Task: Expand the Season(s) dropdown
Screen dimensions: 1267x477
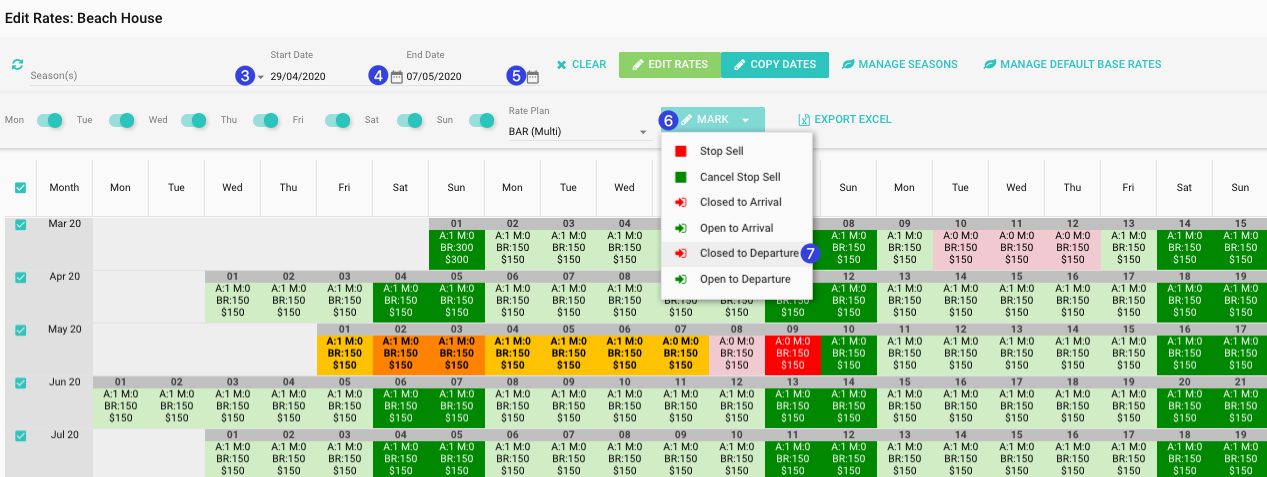Action: coord(260,77)
